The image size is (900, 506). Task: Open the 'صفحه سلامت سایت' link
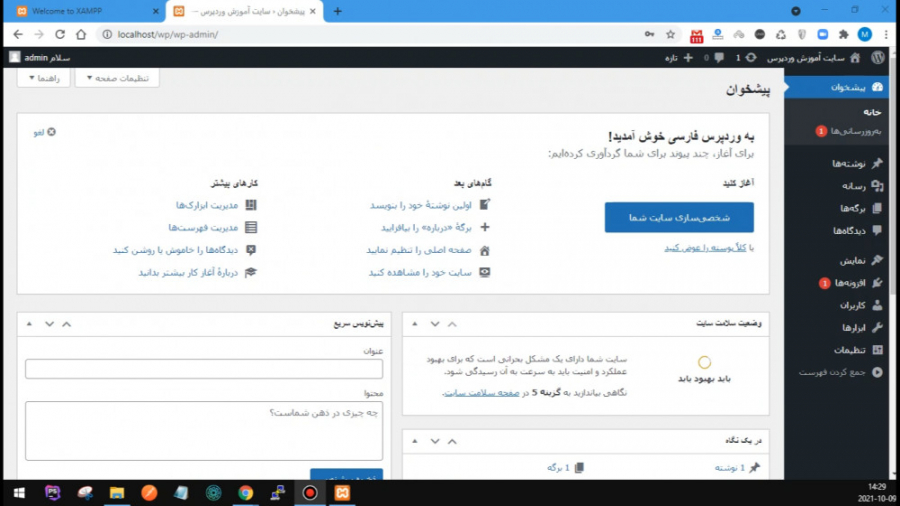pos(482,393)
